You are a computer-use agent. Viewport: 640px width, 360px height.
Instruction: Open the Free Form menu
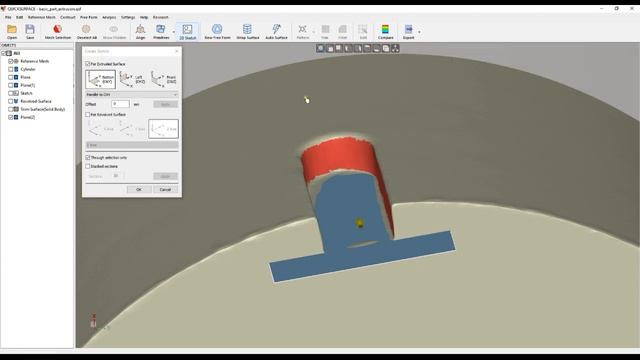pyautogui.click(x=89, y=18)
